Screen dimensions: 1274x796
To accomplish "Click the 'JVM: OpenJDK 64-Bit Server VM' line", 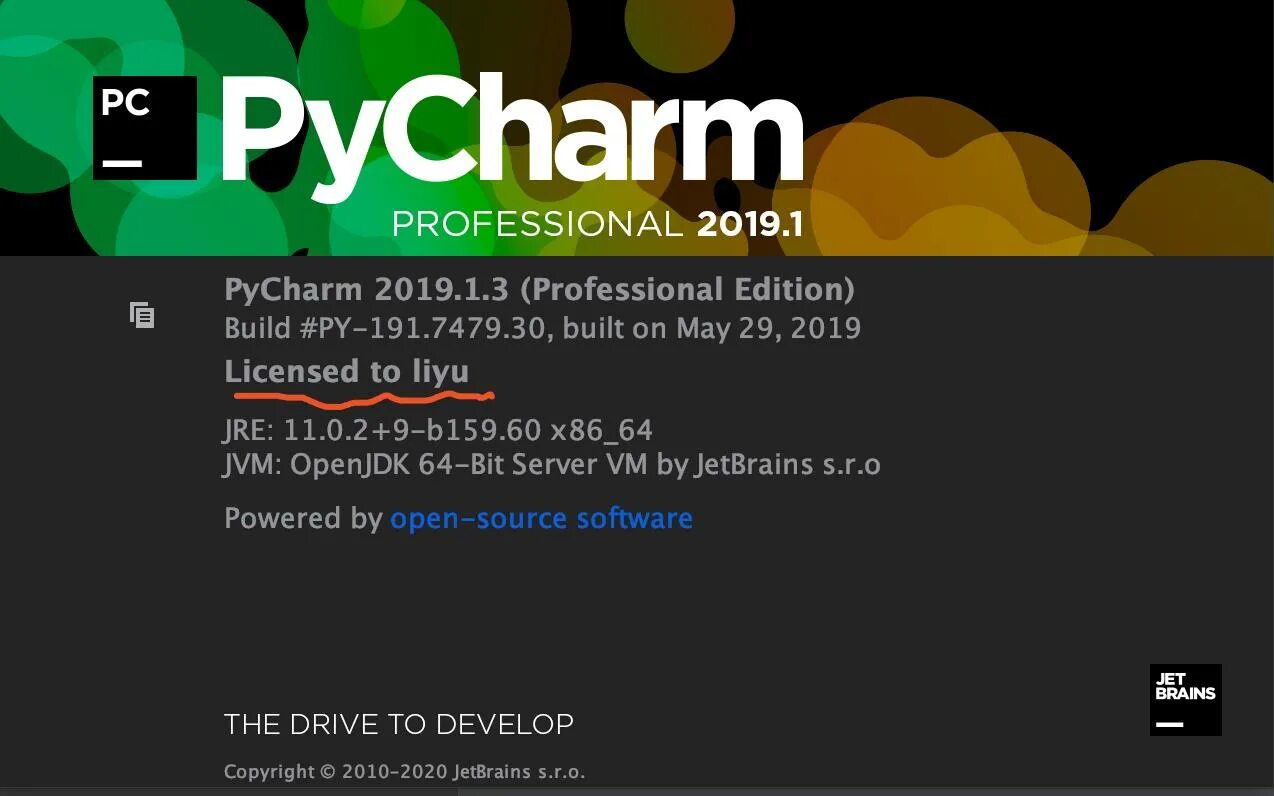I will 552,465.
